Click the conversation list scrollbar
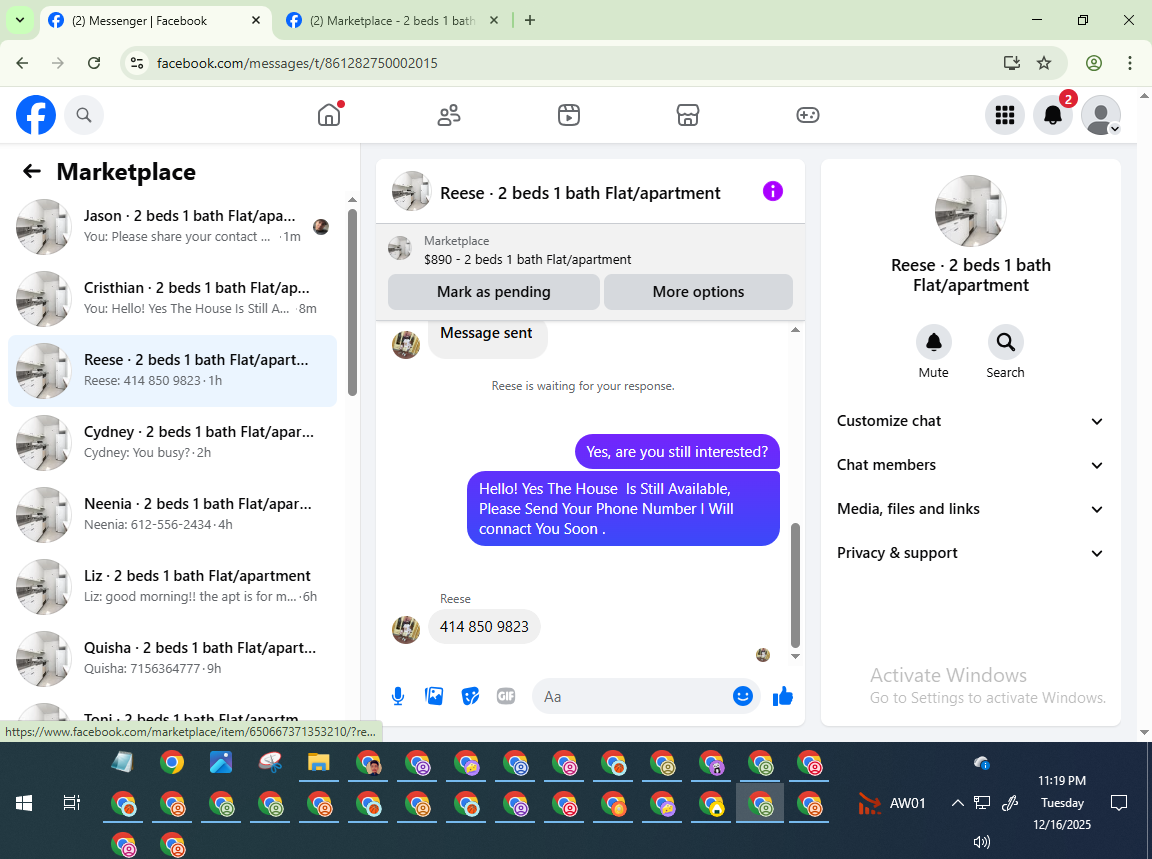1152x859 pixels. [x=353, y=302]
